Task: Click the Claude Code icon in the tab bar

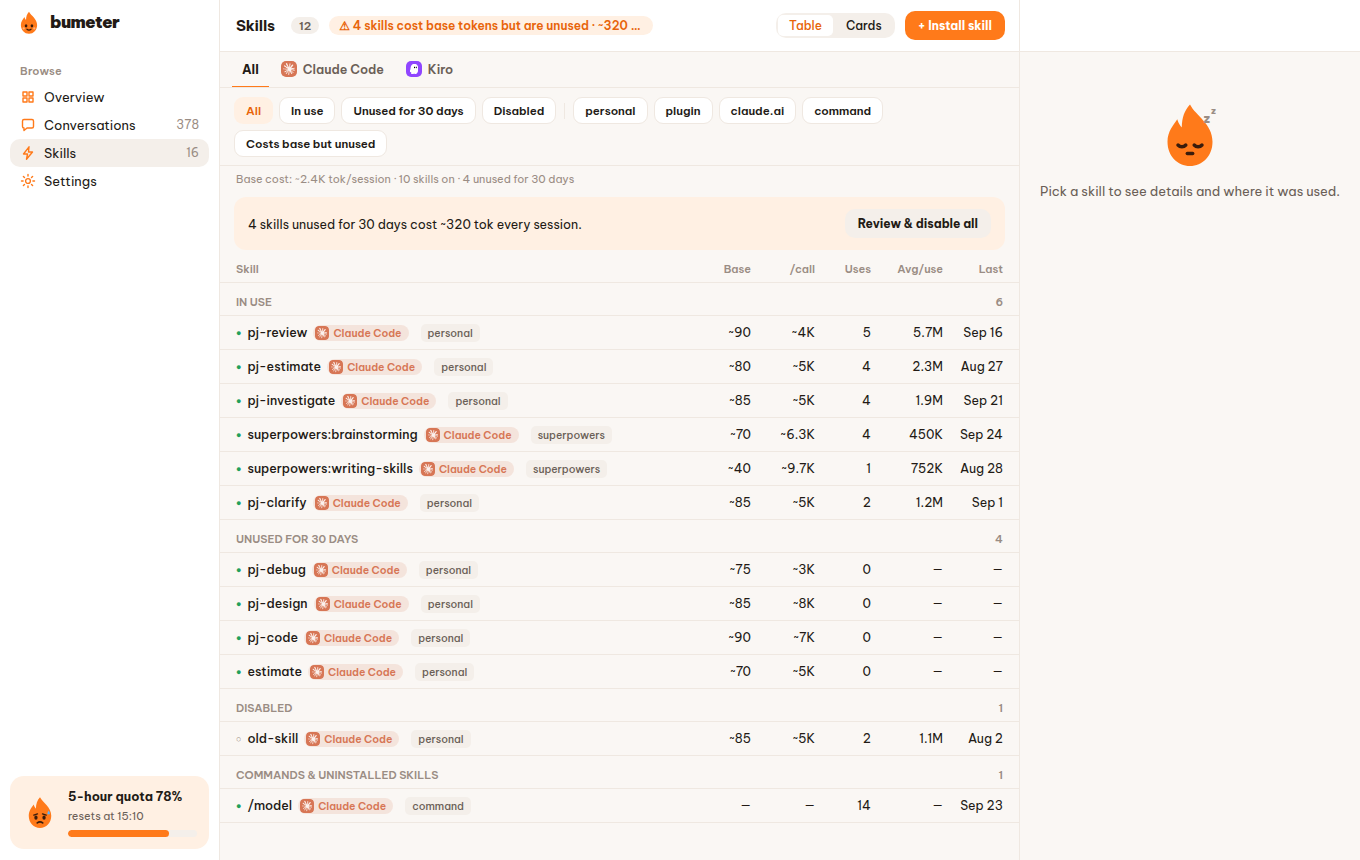Action: 289,69
